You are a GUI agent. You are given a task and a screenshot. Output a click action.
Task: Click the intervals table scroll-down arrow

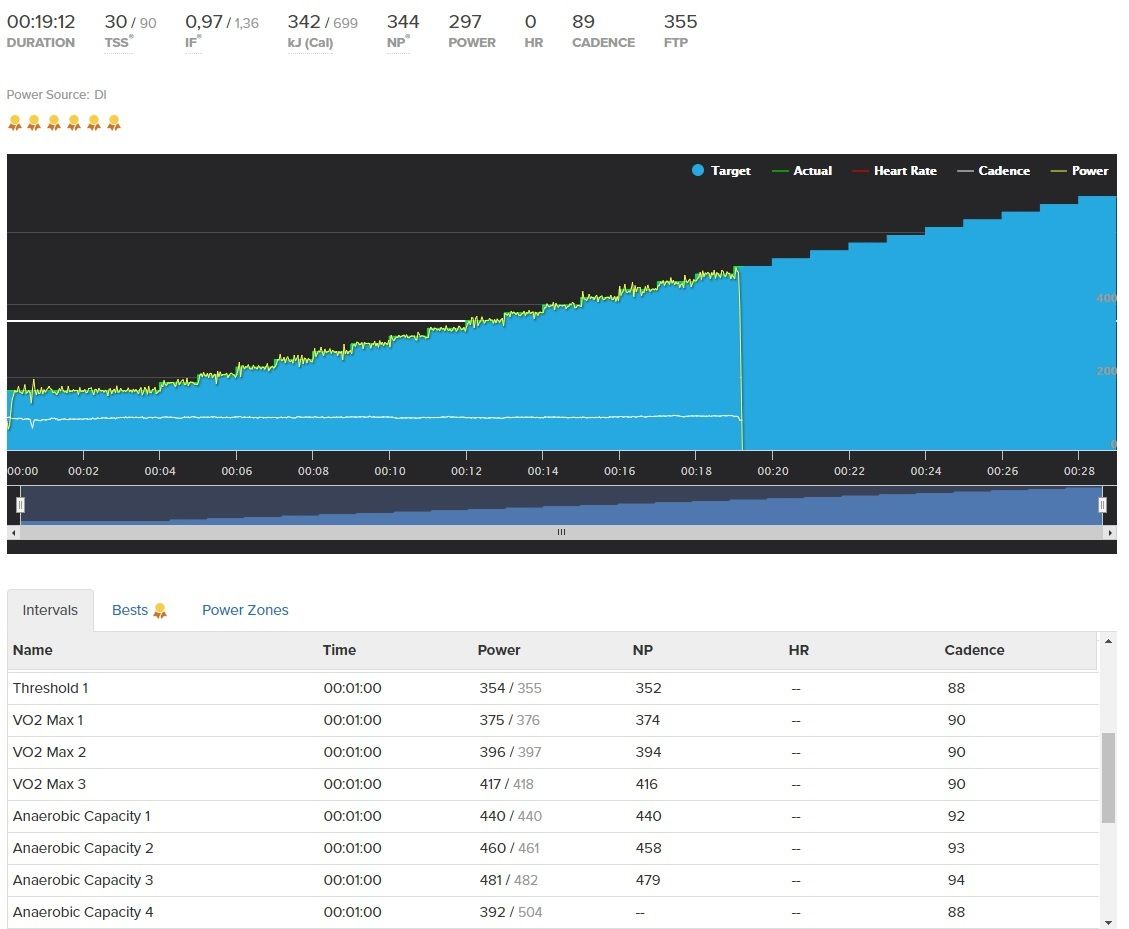point(1107,921)
